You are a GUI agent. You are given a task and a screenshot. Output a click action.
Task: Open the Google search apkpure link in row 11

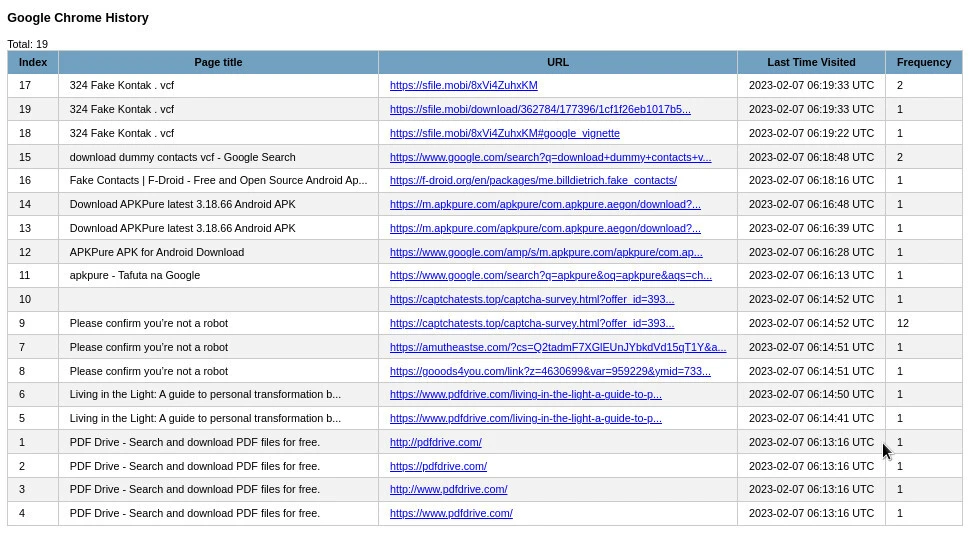(x=550, y=276)
